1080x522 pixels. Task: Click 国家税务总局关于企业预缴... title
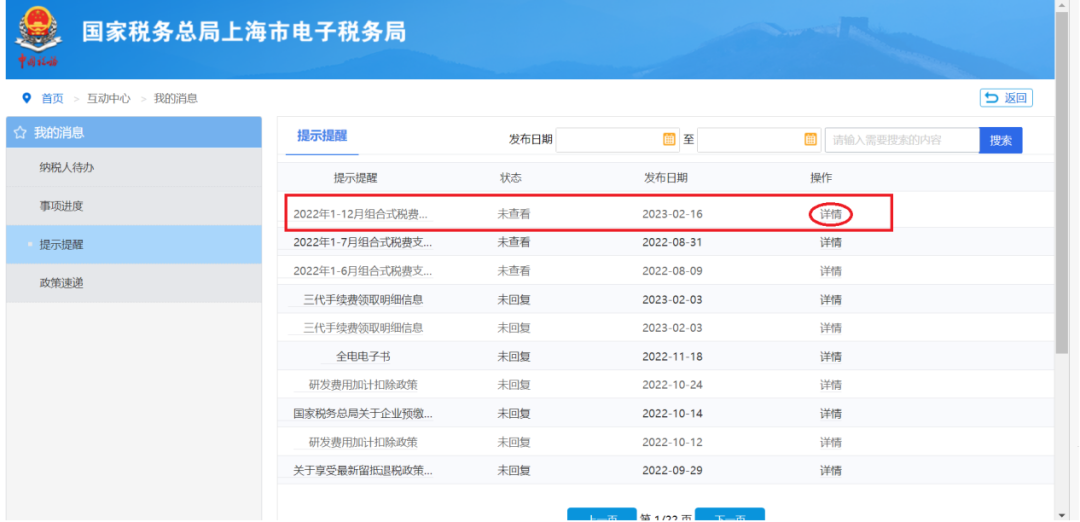[363, 414]
